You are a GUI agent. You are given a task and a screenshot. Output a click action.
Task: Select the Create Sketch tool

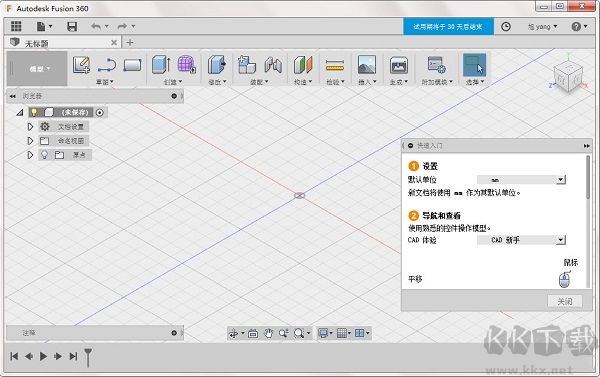[81, 65]
